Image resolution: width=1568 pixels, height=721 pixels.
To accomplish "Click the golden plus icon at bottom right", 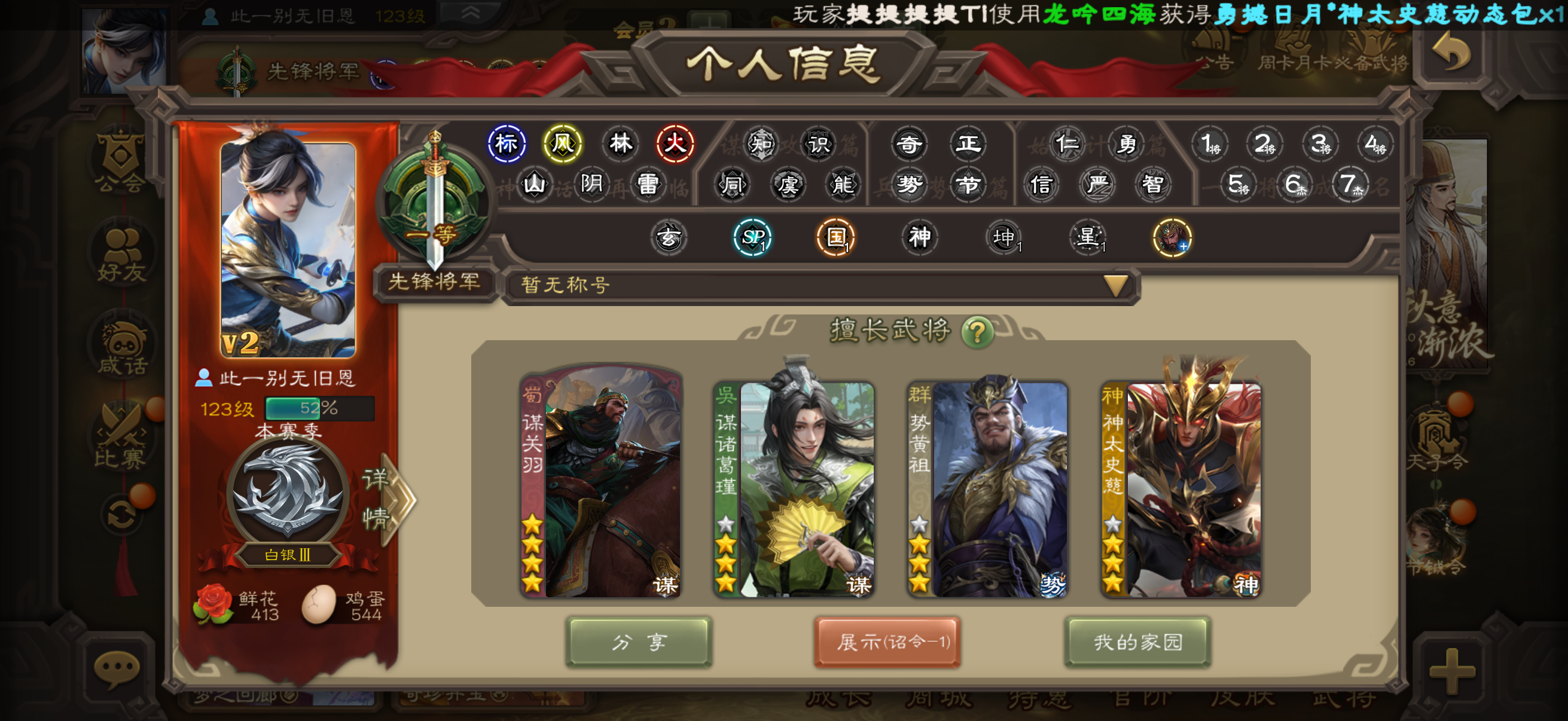I will (1453, 671).
